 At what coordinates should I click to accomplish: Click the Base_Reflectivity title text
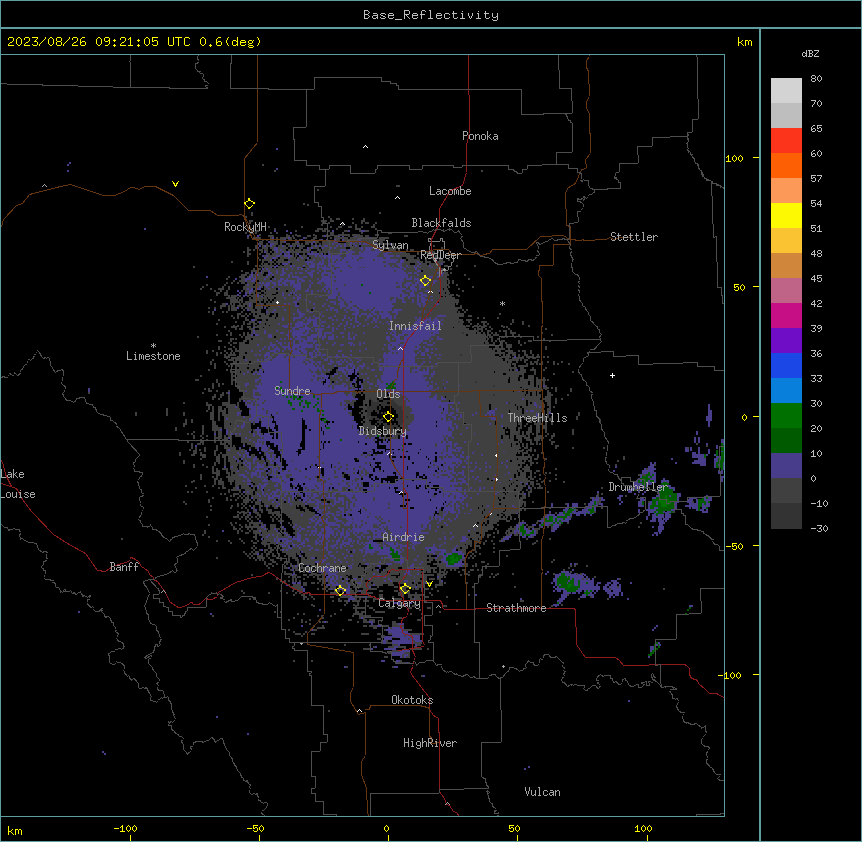click(430, 15)
